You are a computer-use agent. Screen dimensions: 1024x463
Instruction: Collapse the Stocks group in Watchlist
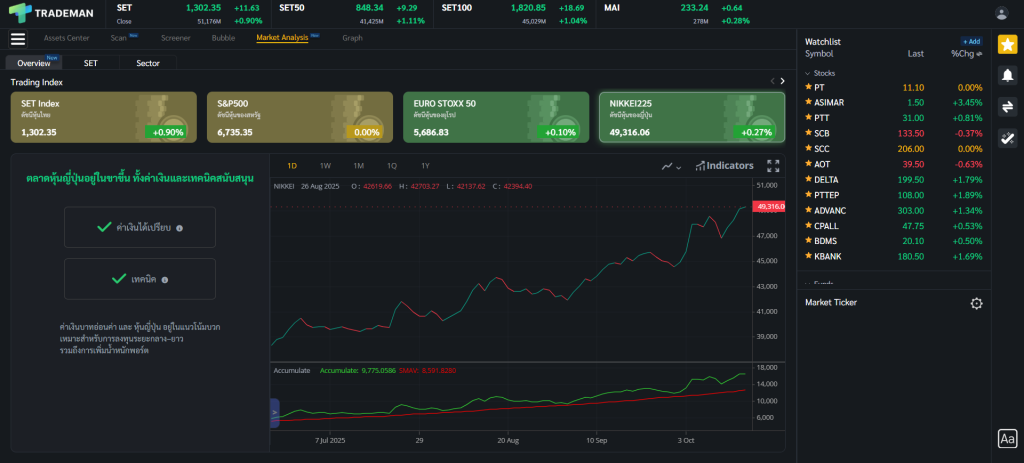(808, 73)
